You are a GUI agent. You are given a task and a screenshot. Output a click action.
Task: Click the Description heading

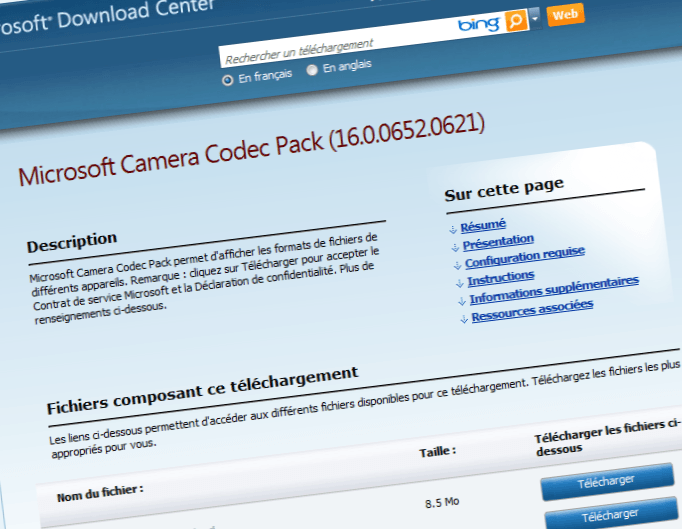point(72,242)
